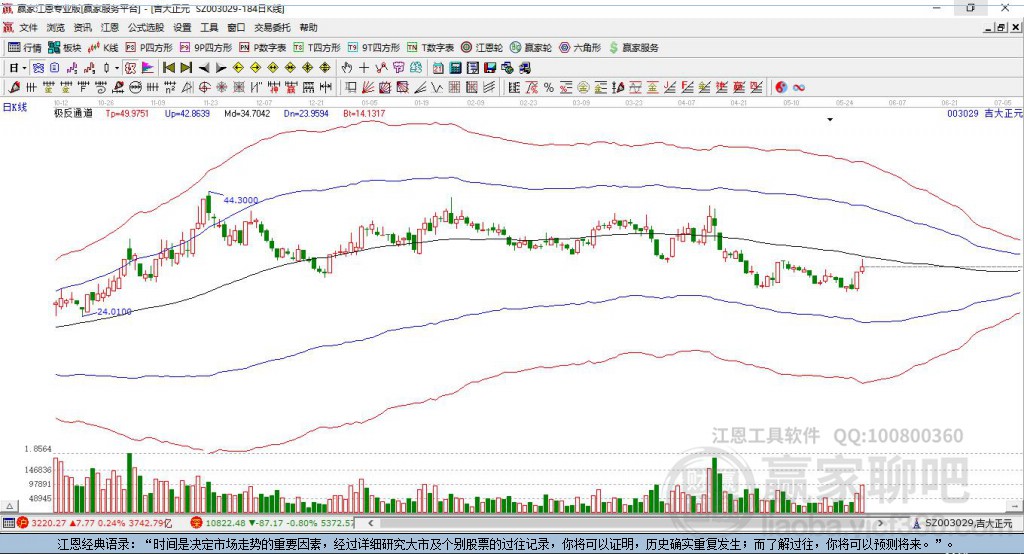Step chart right with black arrow
1024x554 pixels.
[x=221, y=68]
